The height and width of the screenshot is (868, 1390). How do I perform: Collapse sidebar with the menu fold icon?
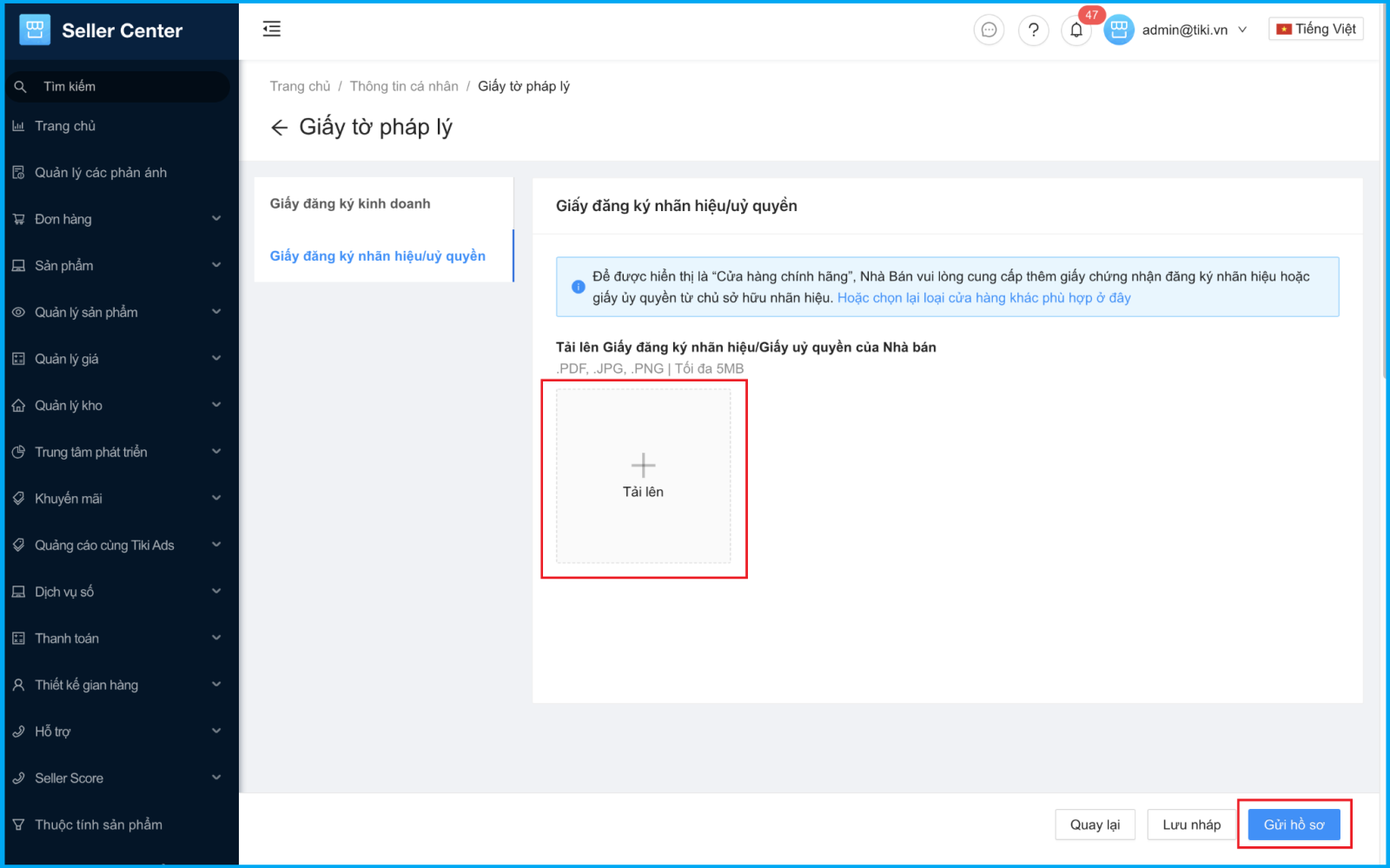272,29
